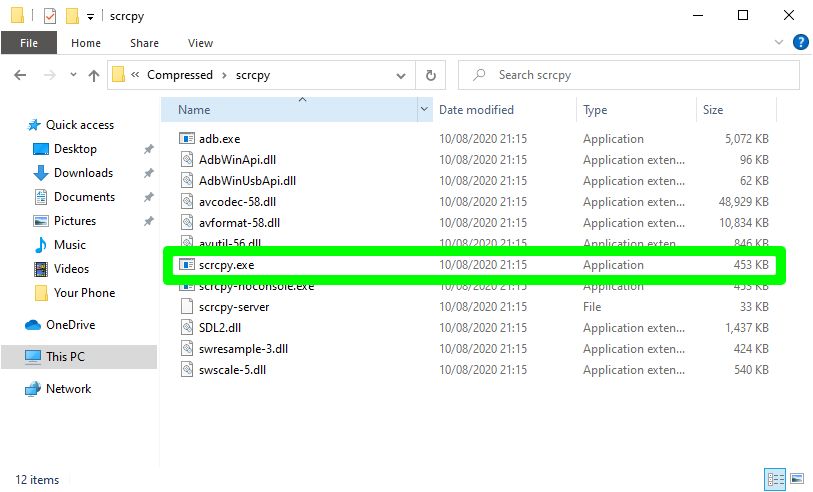Screen dimensions: 813x492
Task: Refresh the scrcpy folder view
Action: click(x=430, y=76)
